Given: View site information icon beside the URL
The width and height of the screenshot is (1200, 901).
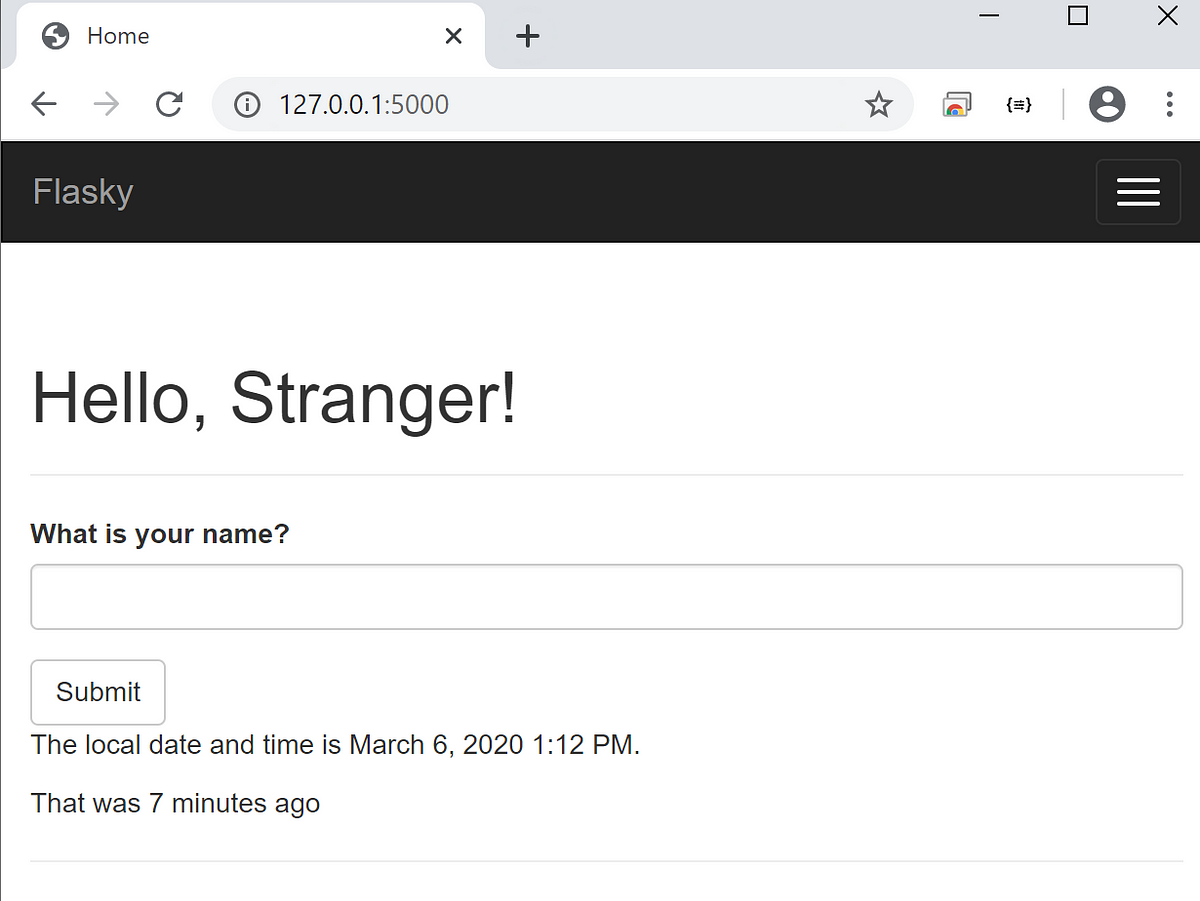Looking at the screenshot, I should click(x=247, y=104).
